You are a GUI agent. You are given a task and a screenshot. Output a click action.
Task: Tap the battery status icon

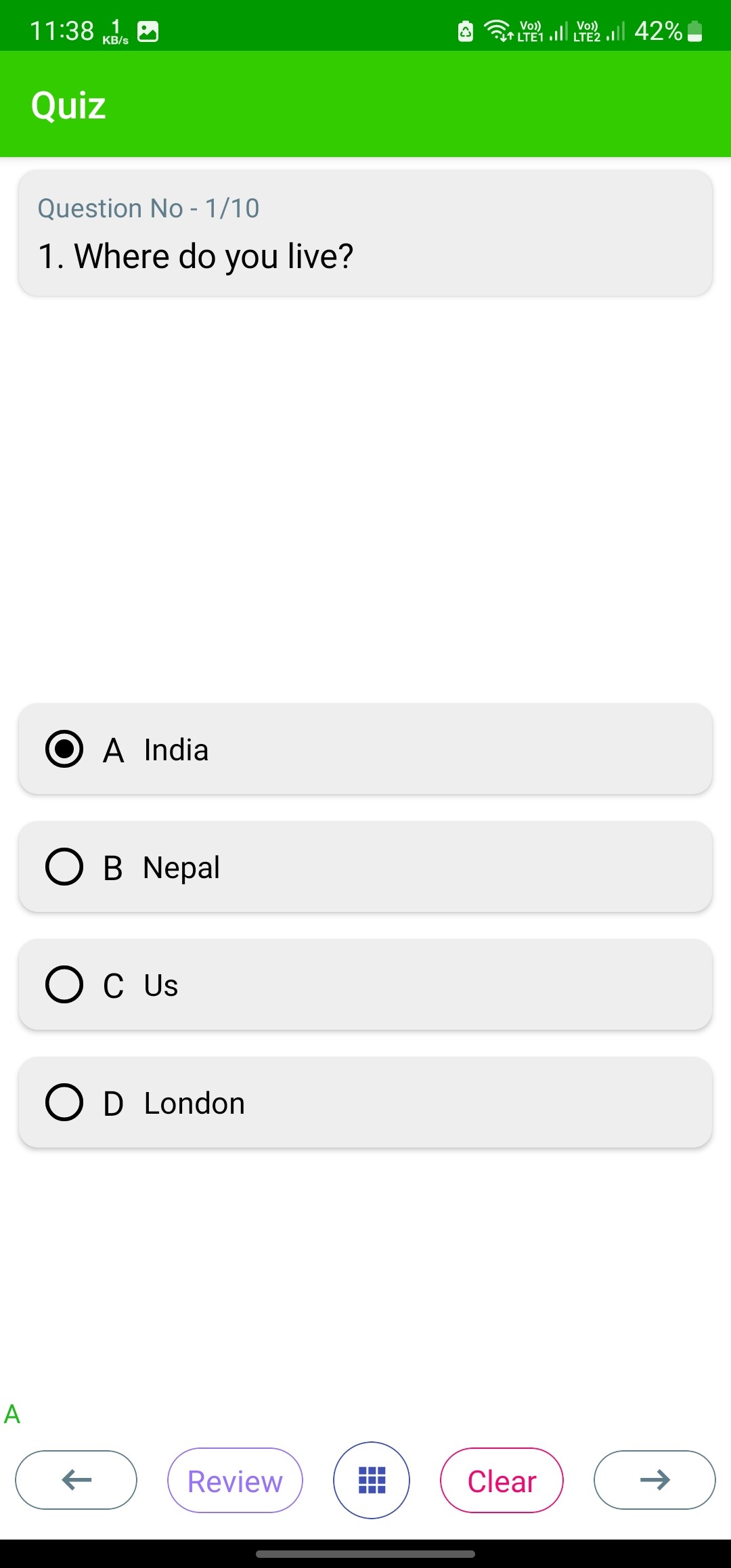[695, 31]
